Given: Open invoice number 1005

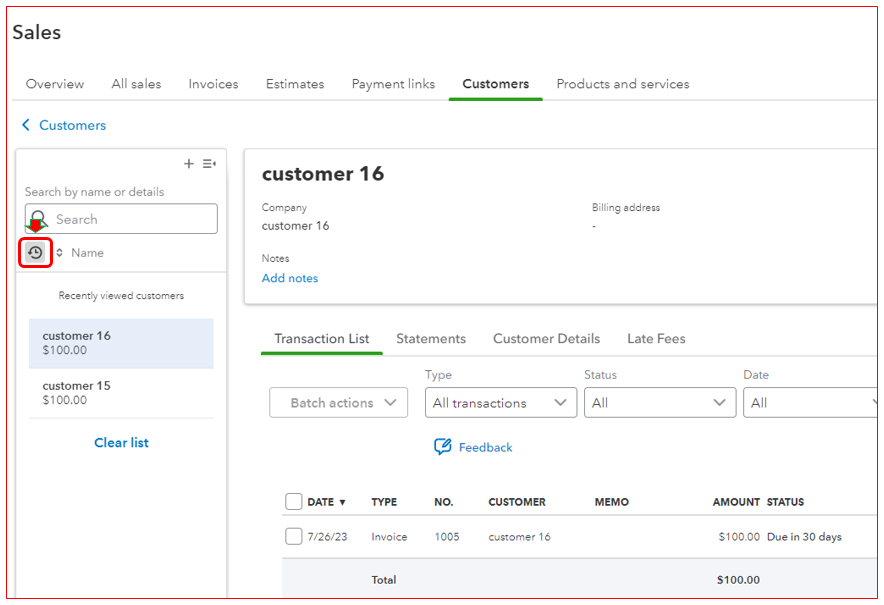Looking at the screenshot, I should point(447,536).
